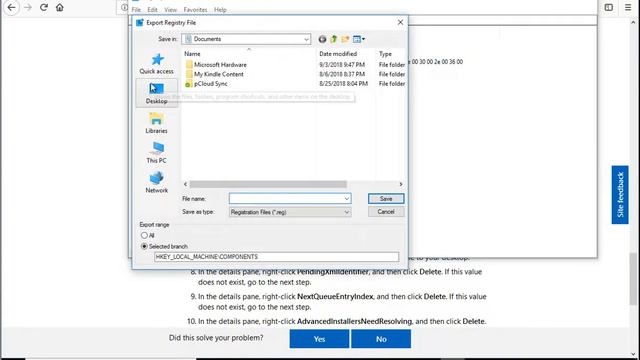Click the Cancel button
Image resolution: width=640 pixels, height=360 pixels.
386,212
